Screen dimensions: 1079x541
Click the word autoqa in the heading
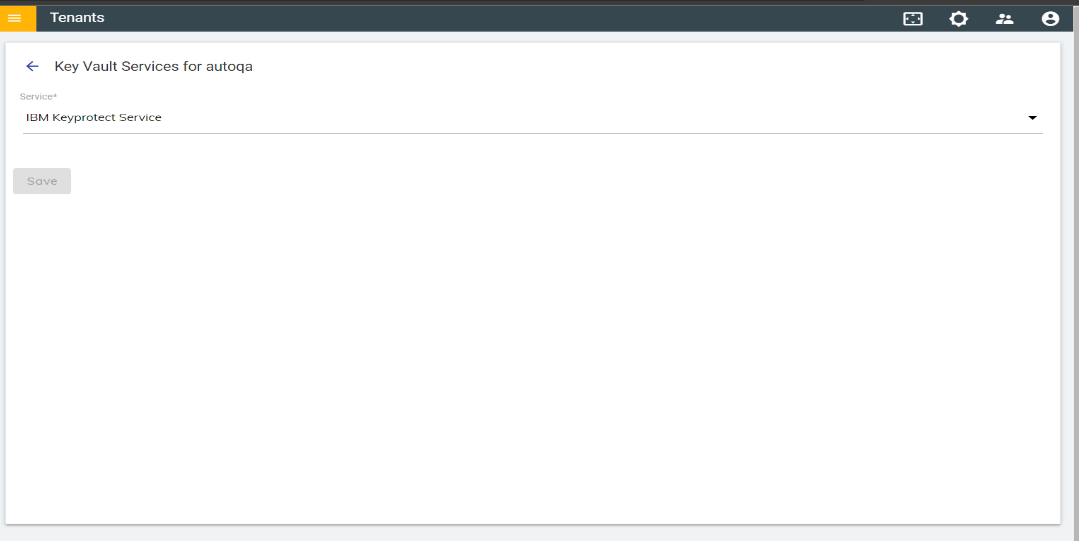233,67
